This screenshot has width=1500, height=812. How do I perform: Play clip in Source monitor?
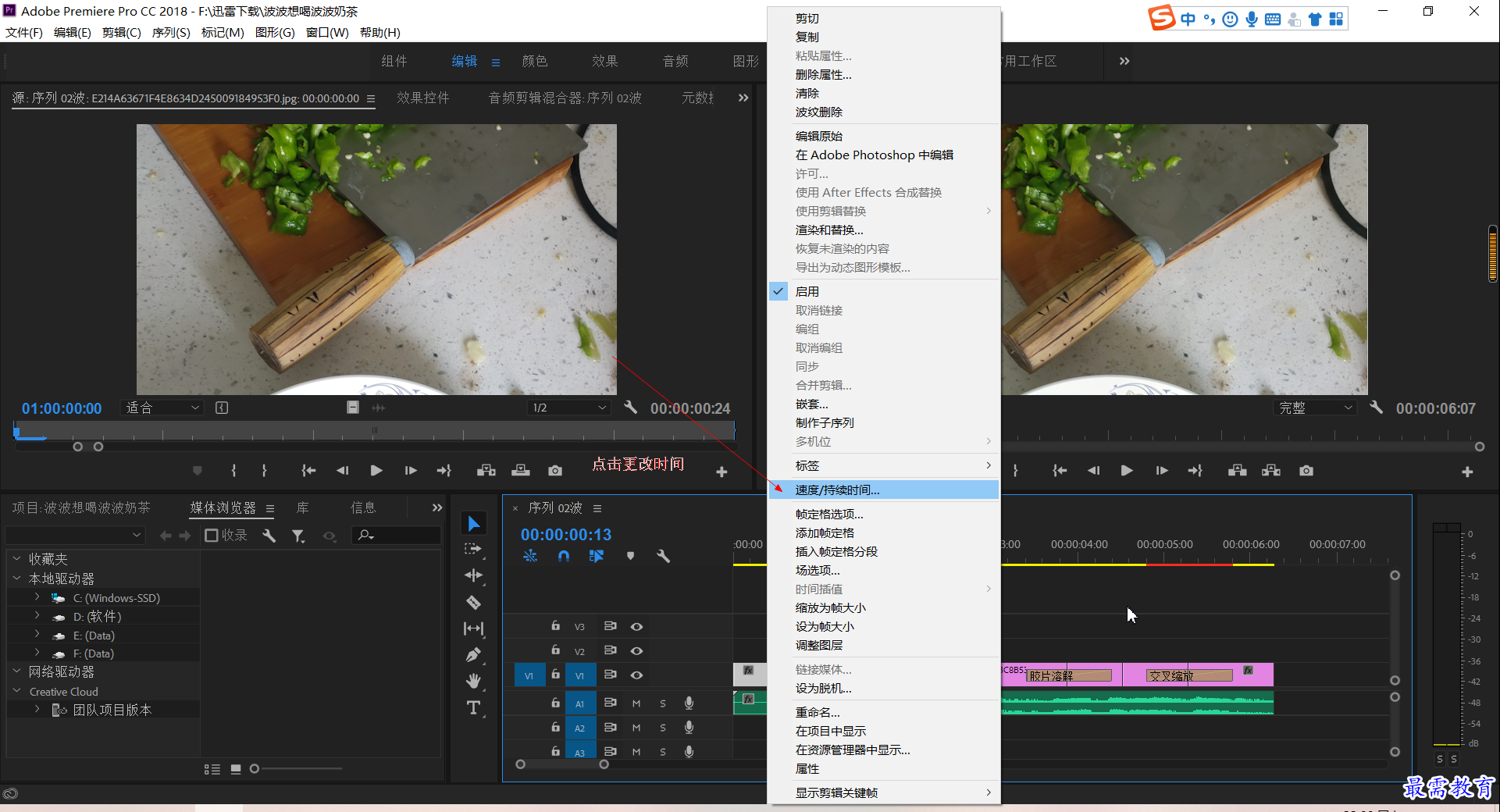coord(376,471)
